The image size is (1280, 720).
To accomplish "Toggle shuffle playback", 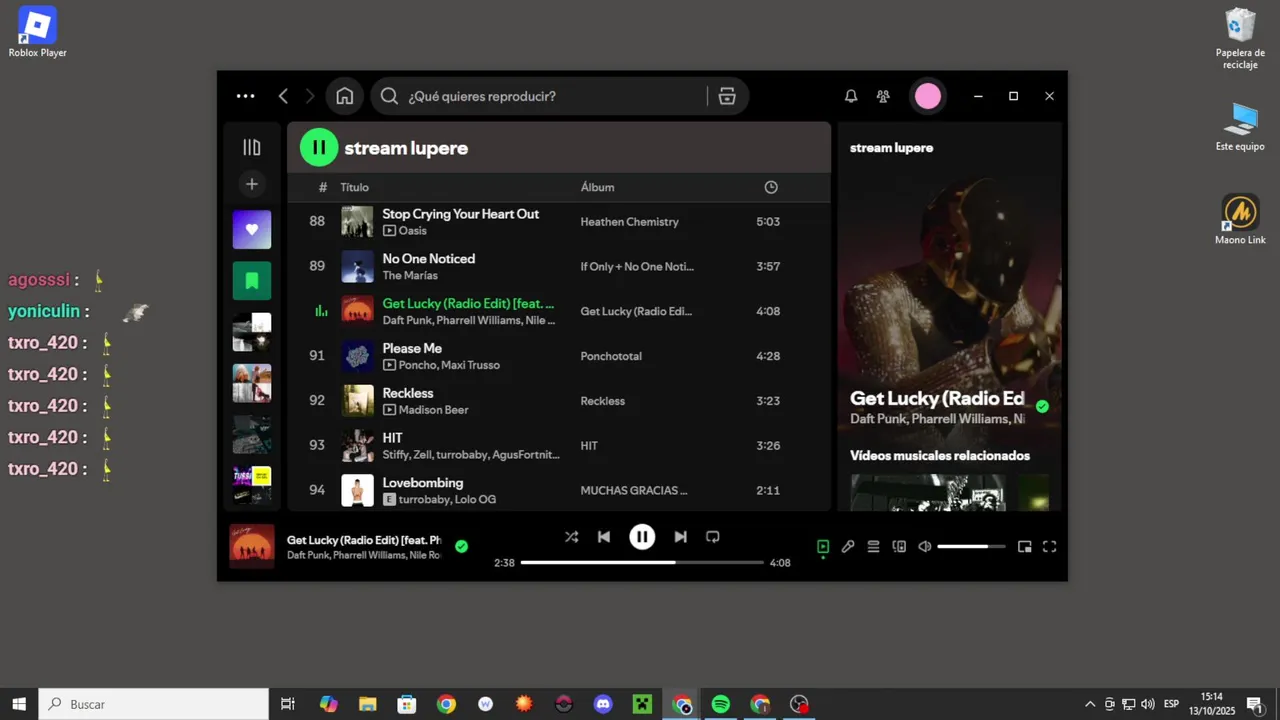I will 571,537.
